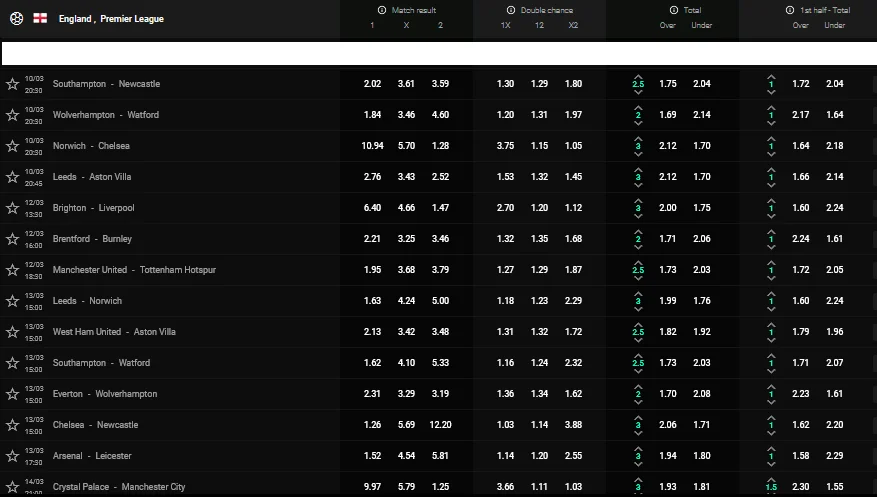This screenshot has width=877, height=497.
Task: Star the Brighton - Liverpool match
Action: coord(12,208)
